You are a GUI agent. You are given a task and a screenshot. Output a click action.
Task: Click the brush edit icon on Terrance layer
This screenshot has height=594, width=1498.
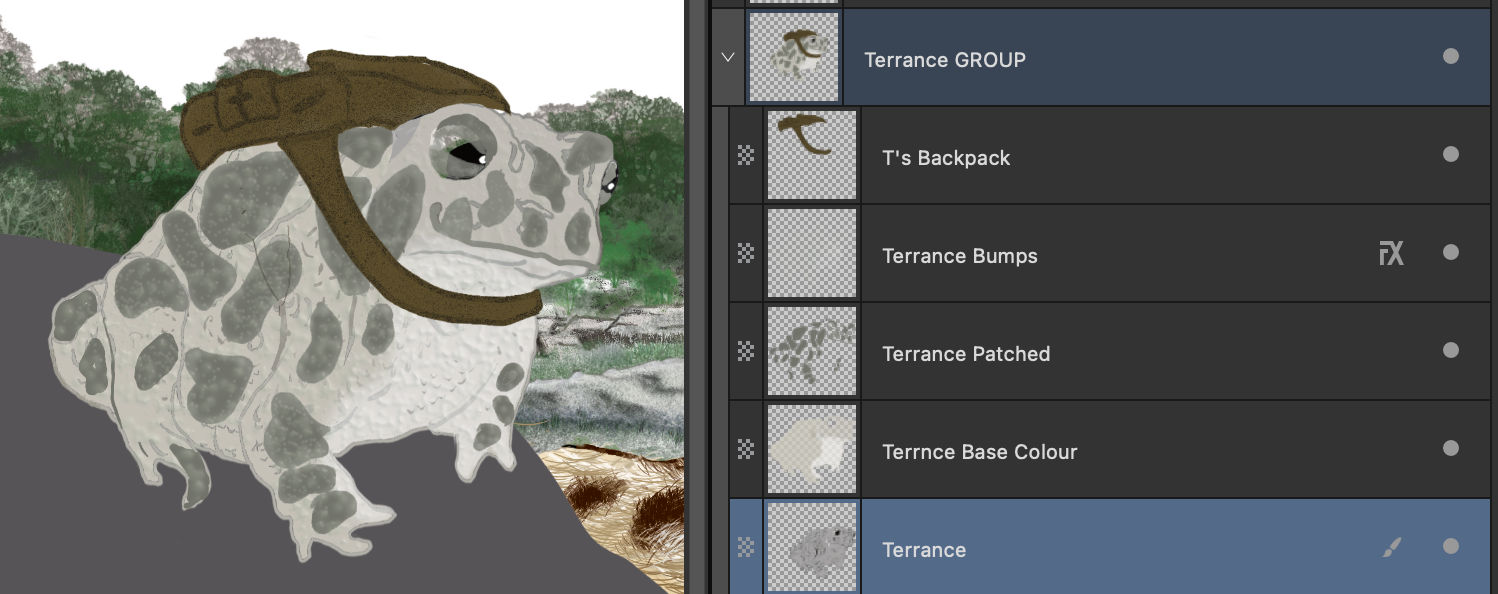[x=1392, y=547]
